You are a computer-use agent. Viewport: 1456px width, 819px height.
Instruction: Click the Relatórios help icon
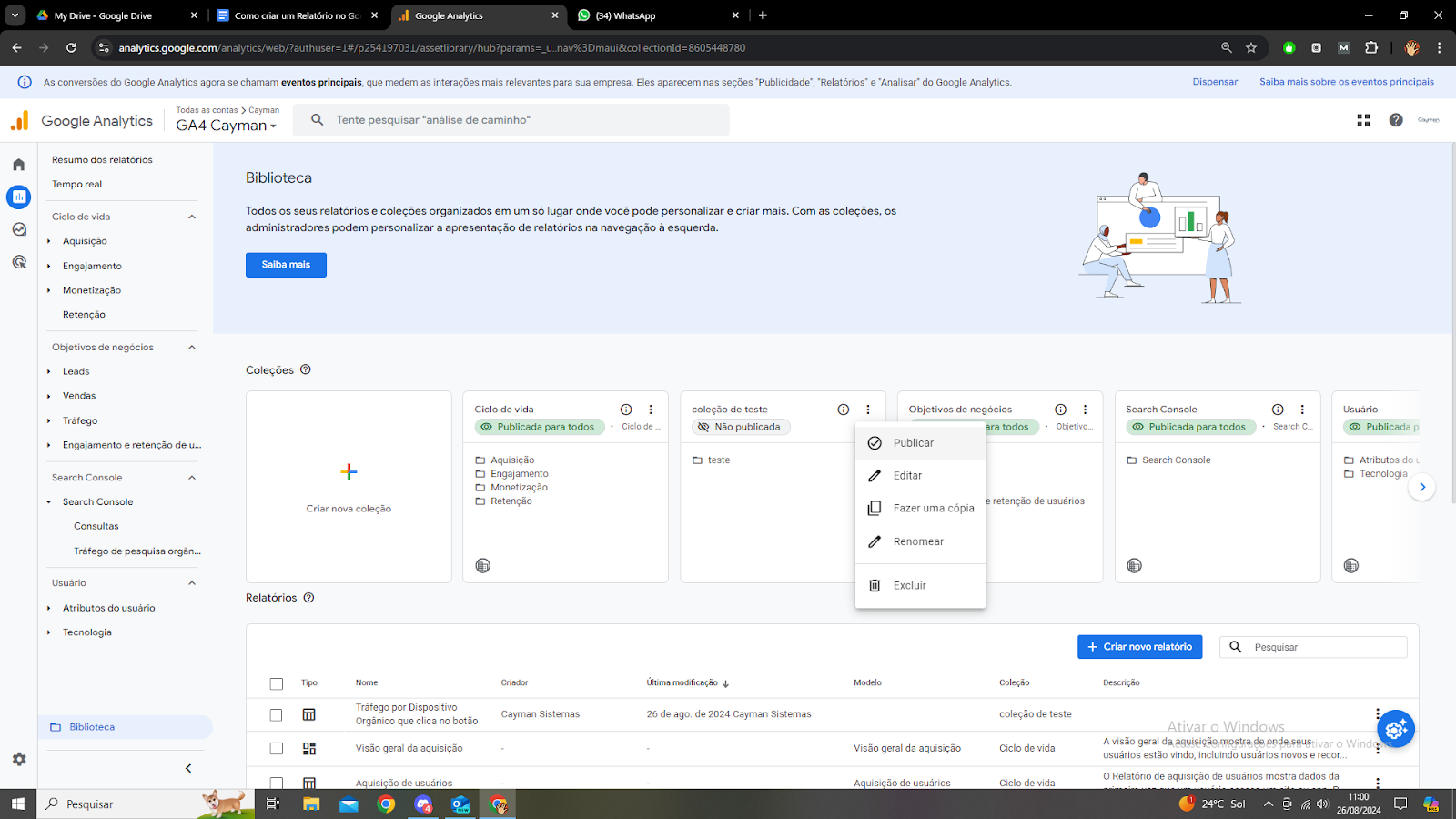point(308,598)
